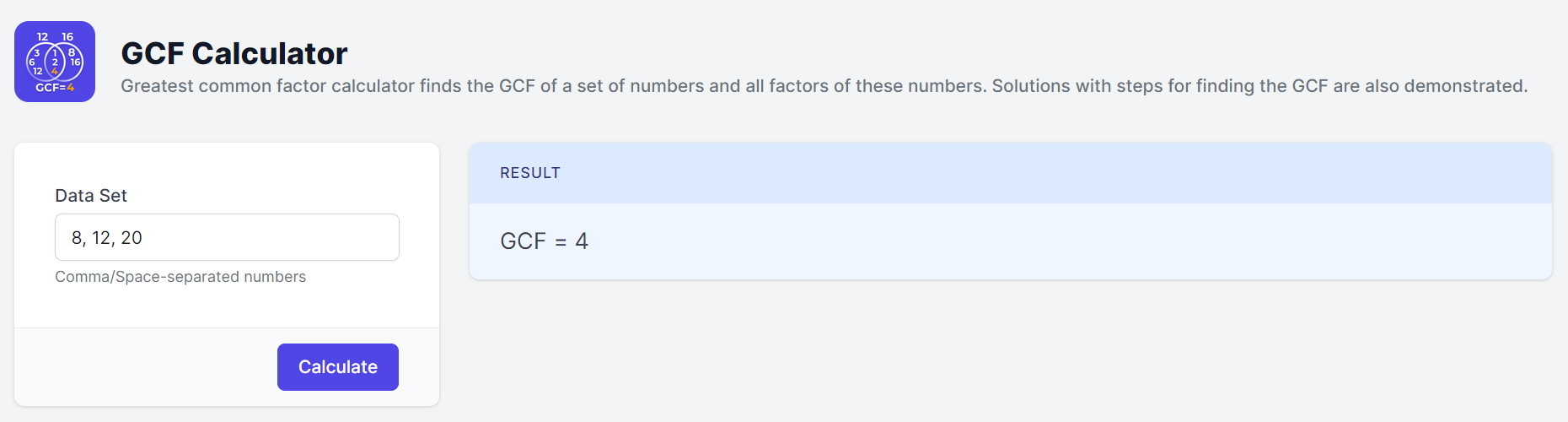The height and width of the screenshot is (422, 1568).
Task: Click the "12" numeral atop the logo
Action: tap(43, 37)
